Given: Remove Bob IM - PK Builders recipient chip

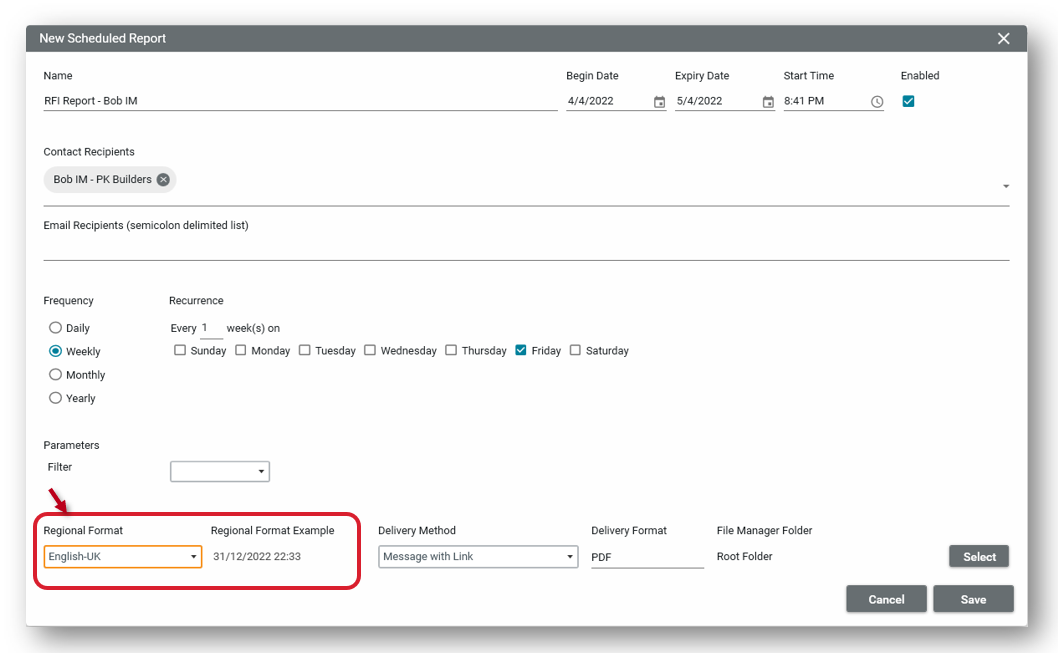Looking at the screenshot, I should (x=163, y=180).
